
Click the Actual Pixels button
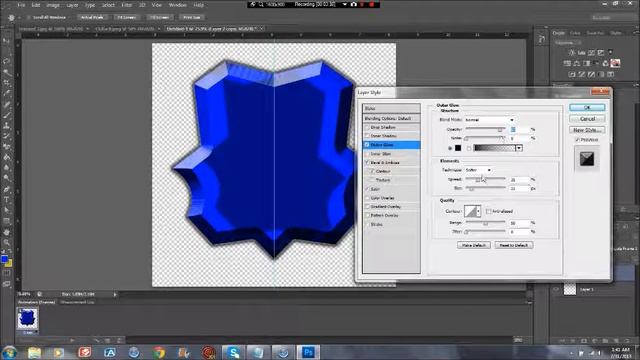92,18
